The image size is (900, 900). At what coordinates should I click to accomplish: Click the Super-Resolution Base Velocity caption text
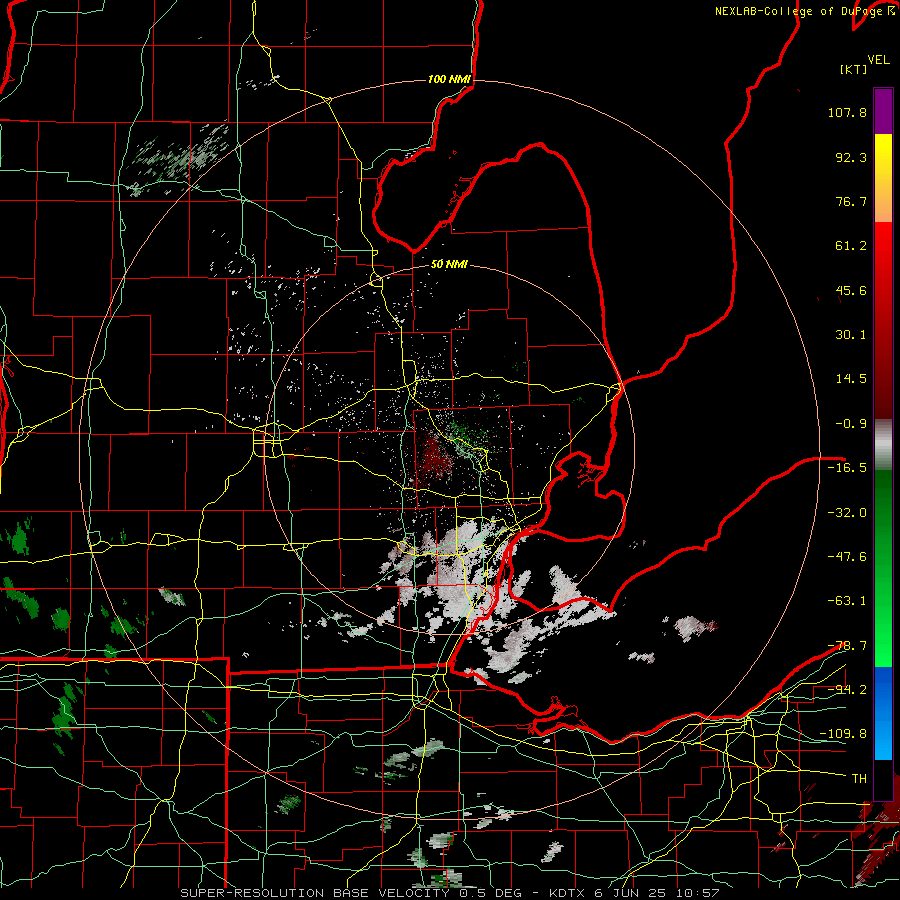(449, 893)
